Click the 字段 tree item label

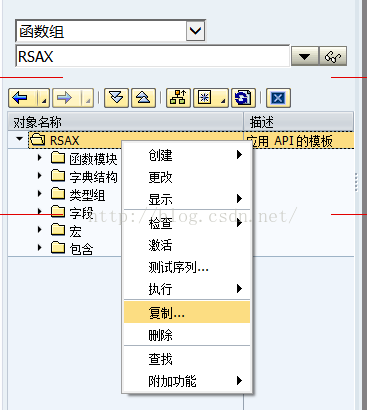click(81, 213)
